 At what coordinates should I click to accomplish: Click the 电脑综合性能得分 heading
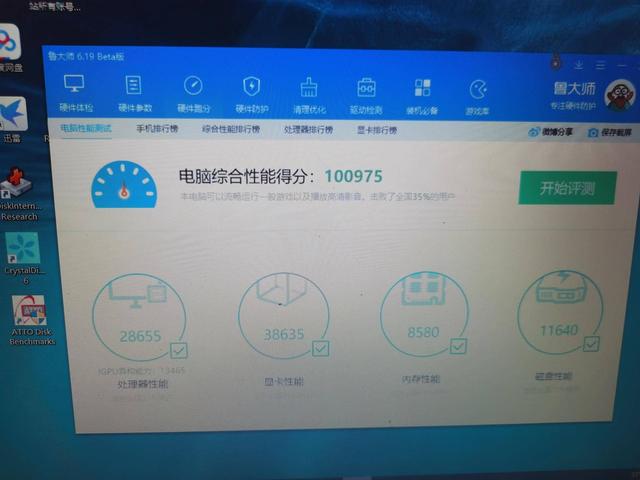pos(246,176)
